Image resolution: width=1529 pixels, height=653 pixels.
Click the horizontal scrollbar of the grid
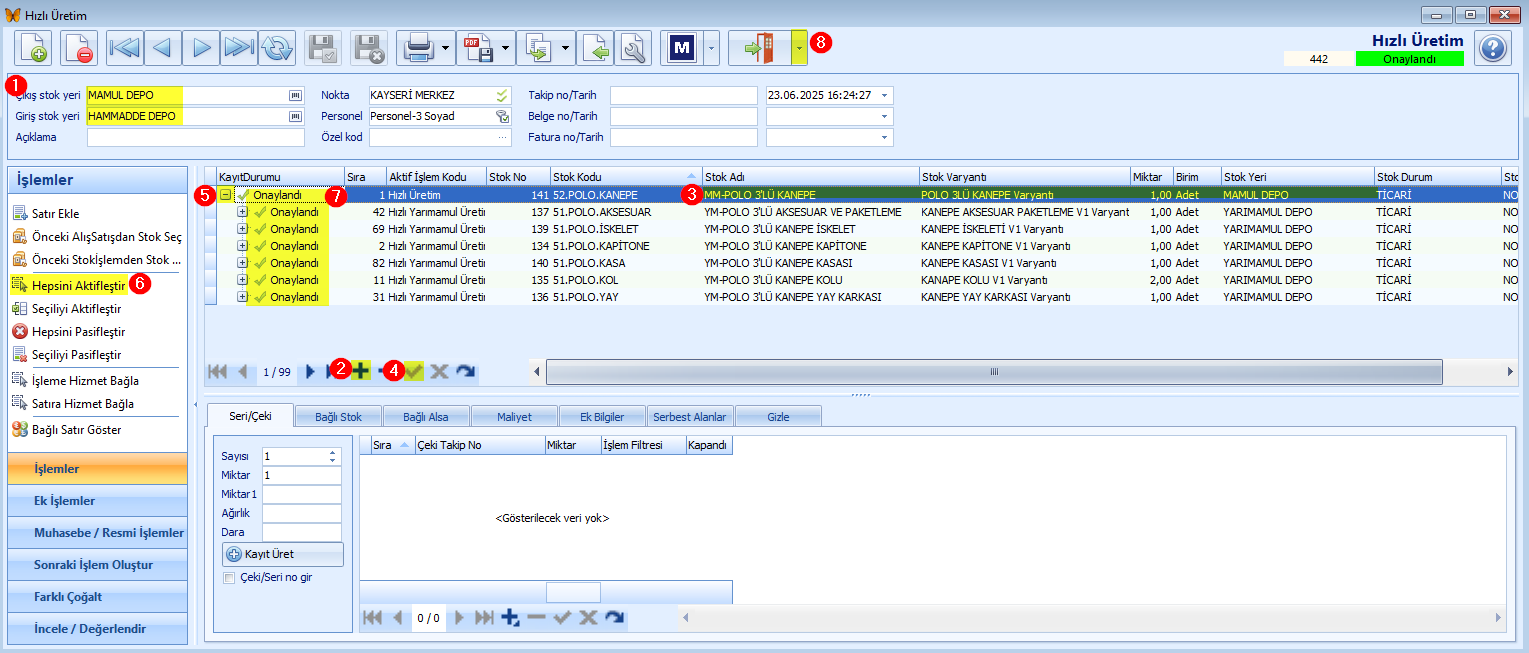coord(994,372)
